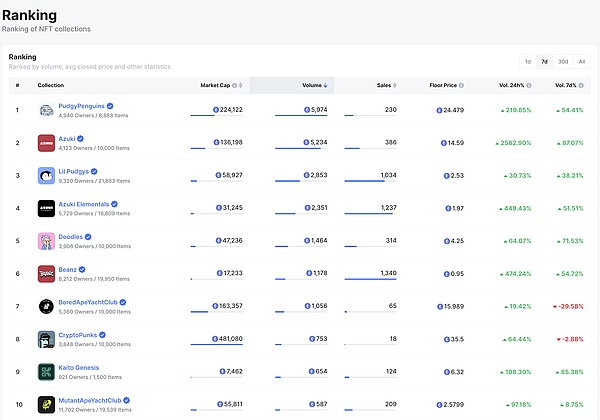
Task: Sort by the Market Cap sort arrows
Action: click(241, 85)
